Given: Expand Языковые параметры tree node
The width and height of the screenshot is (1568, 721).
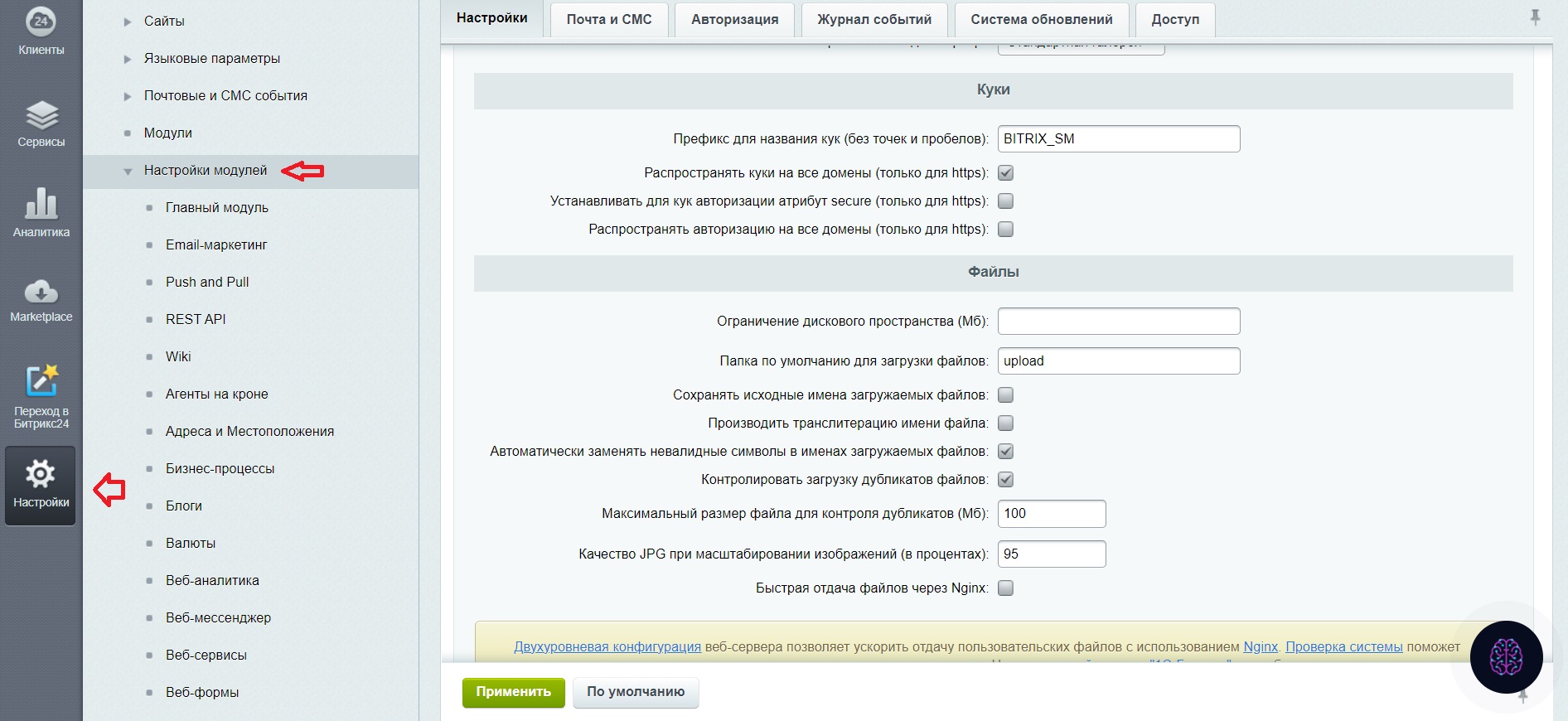Looking at the screenshot, I should pos(128,59).
